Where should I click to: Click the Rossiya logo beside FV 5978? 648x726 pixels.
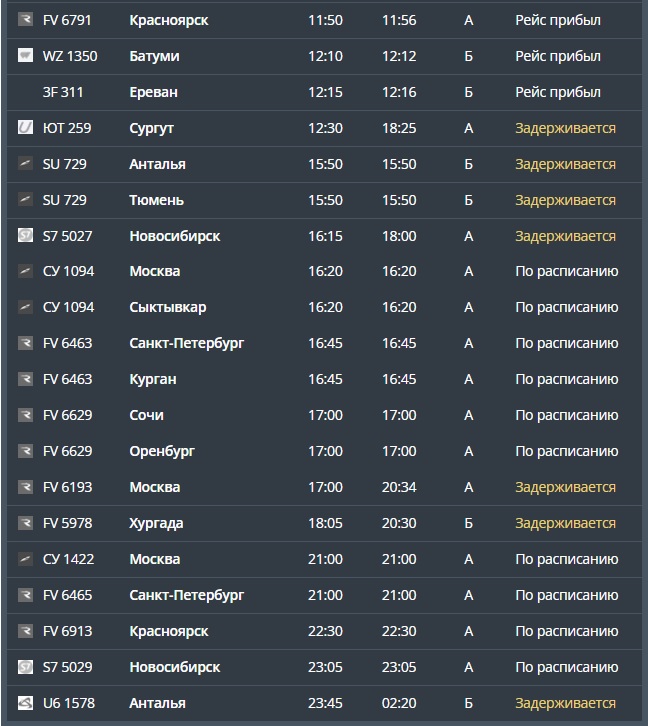(25, 523)
